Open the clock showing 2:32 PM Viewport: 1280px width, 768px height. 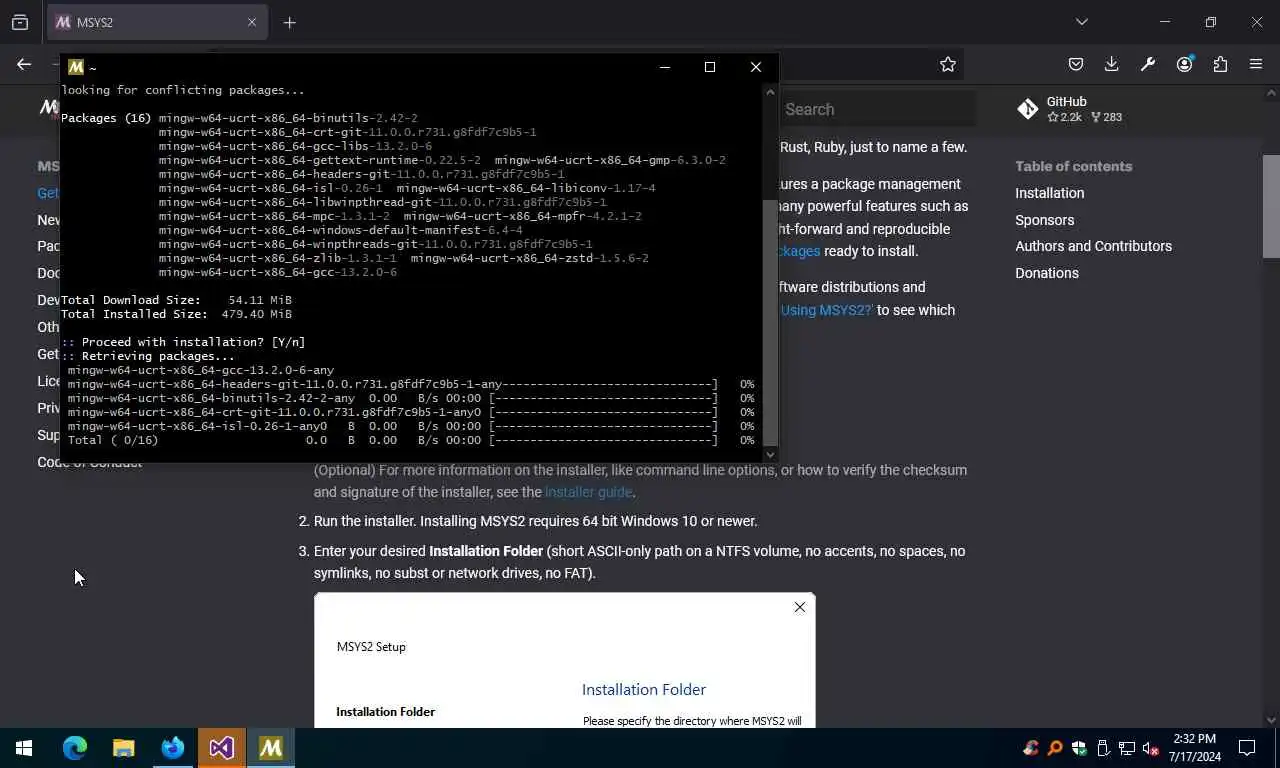click(x=1195, y=748)
